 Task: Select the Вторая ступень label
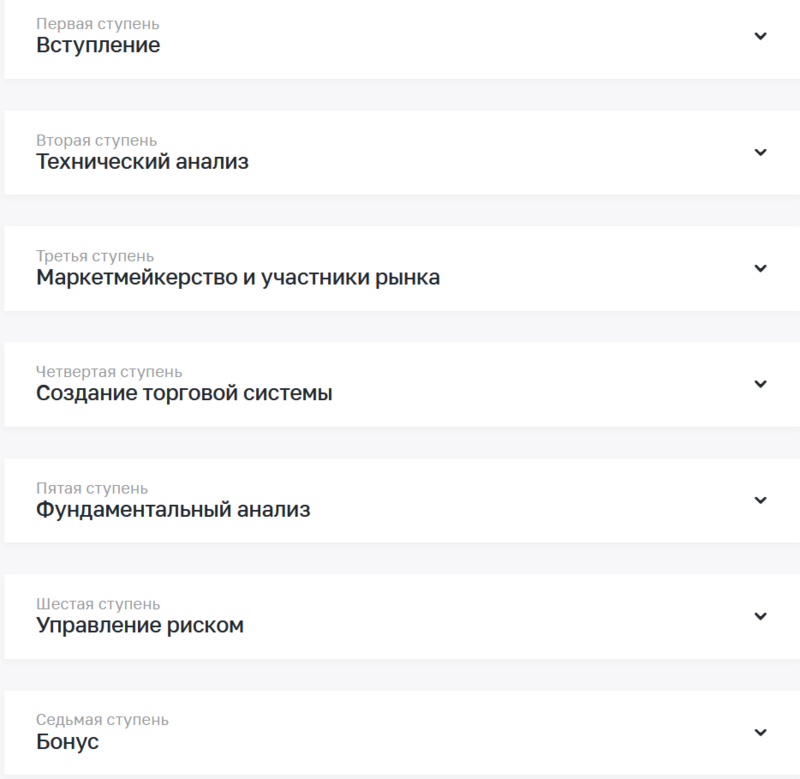(x=96, y=140)
